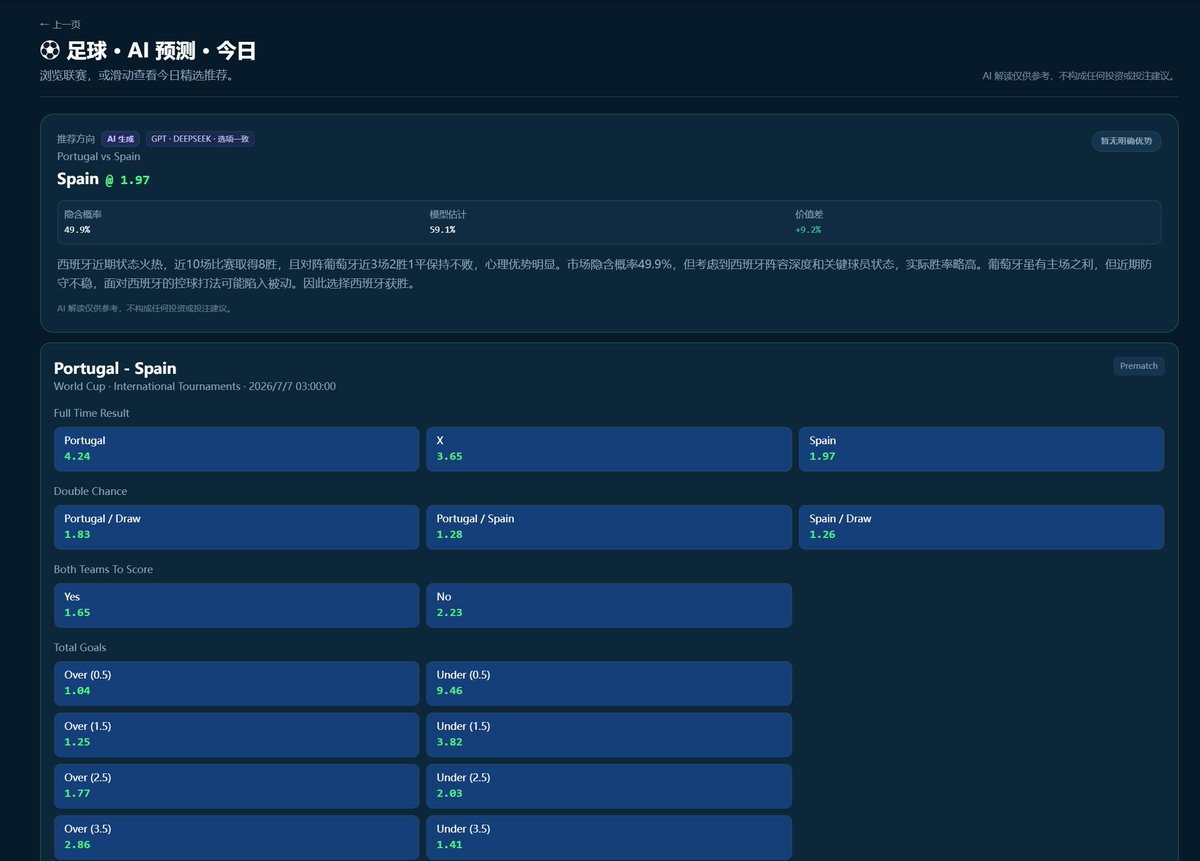
Task: Click the Portugal - Spain match title
Action: point(115,368)
